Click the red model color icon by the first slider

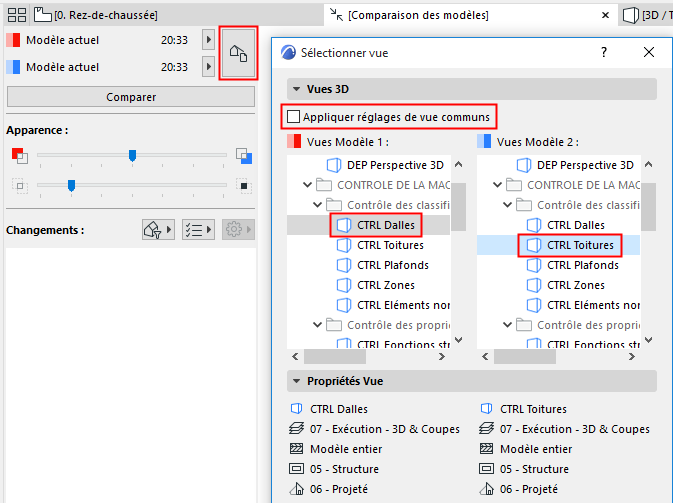[19, 155]
